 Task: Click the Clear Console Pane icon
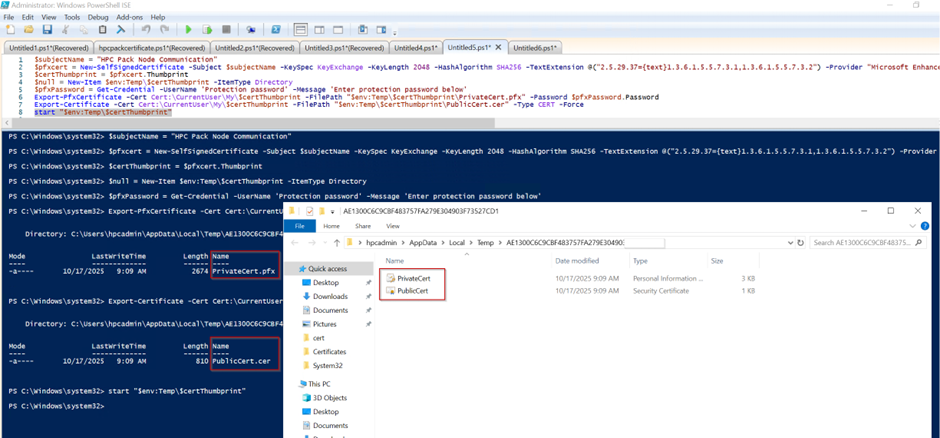tap(121, 30)
